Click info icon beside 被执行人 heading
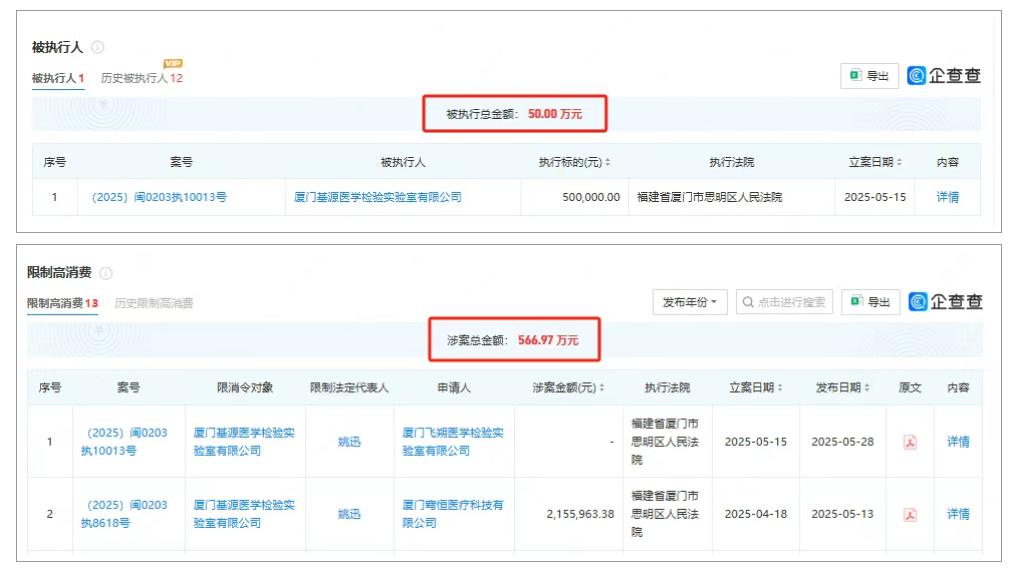This screenshot has height=579, width=1030. point(98,47)
